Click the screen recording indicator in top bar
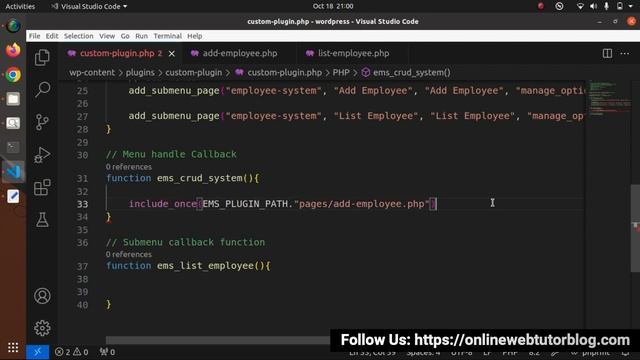This screenshot has width=640, height=360. (541, 6)
